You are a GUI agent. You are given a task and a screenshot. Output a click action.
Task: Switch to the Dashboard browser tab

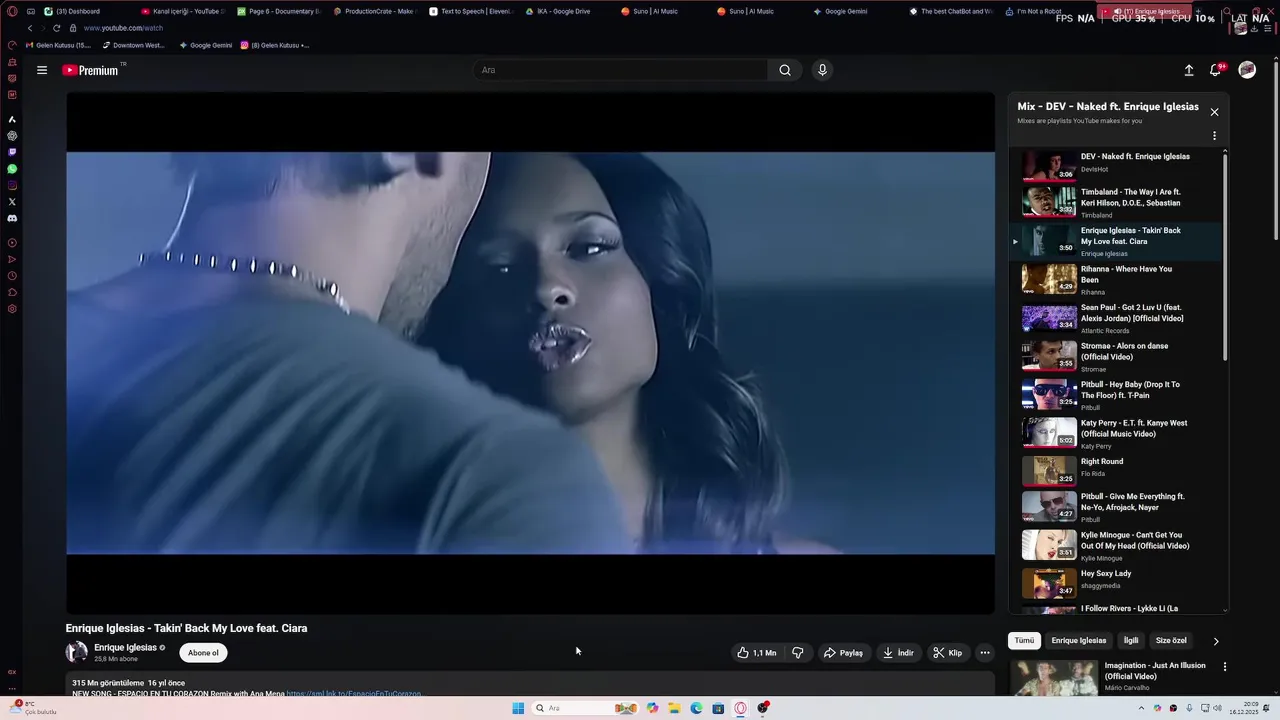pos(85,11)
